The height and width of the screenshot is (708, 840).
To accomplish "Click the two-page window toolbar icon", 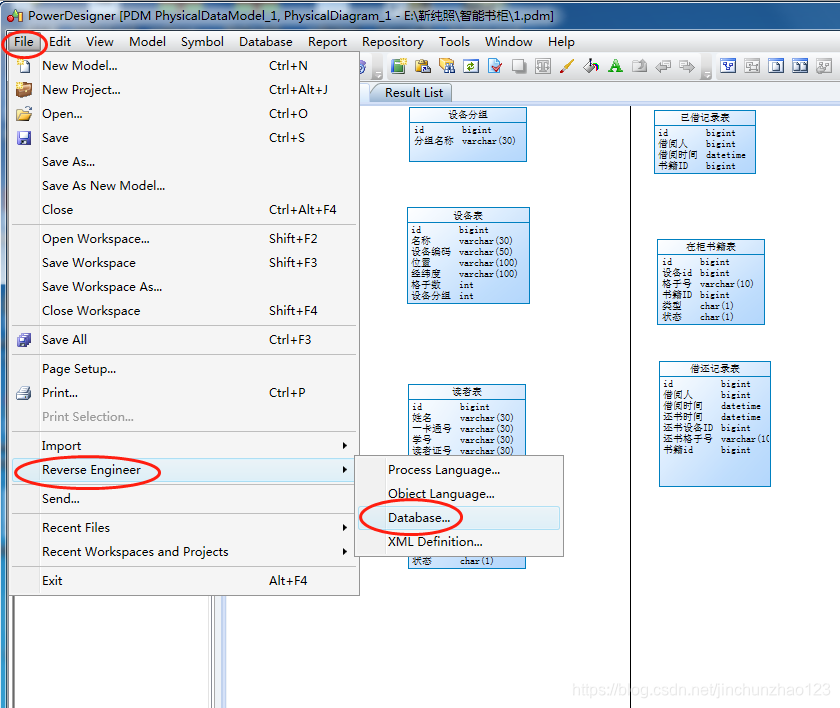I will (800, 66).
